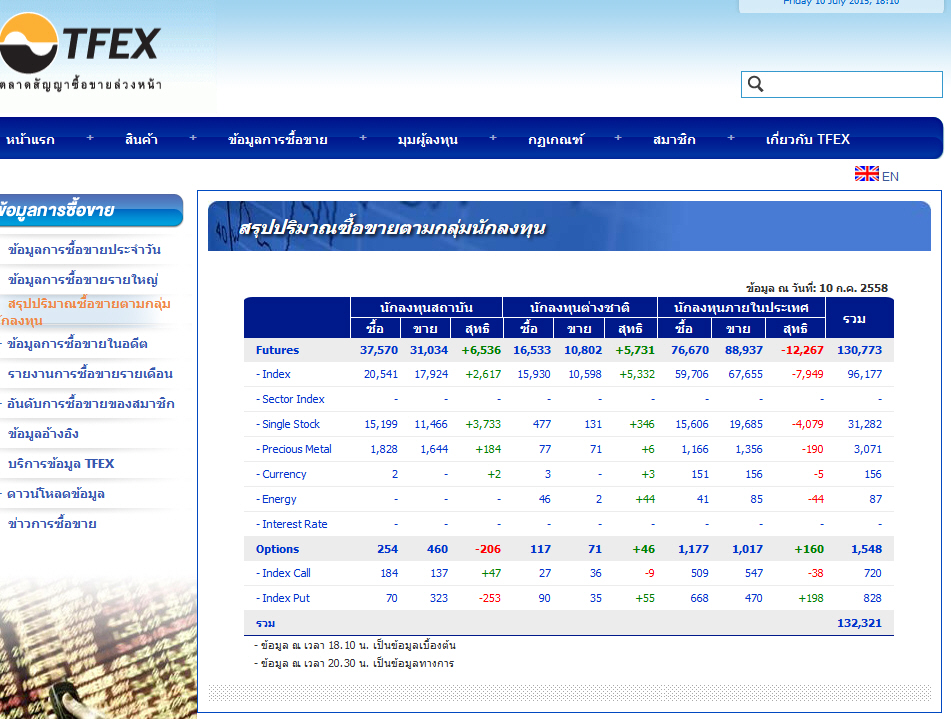Click the '- Energy' row label
The image size is (951, 719).
pyautogui.click(x=276, y=499)
